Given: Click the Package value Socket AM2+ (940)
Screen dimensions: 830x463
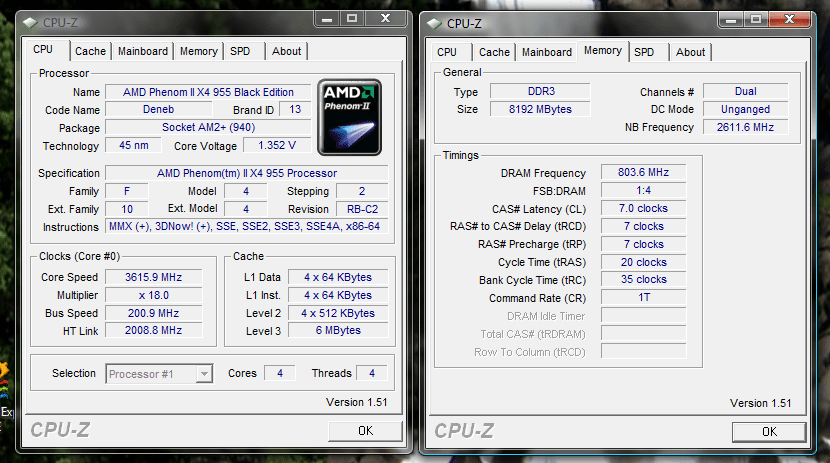Looking at the screenshot, I should 208,128.
